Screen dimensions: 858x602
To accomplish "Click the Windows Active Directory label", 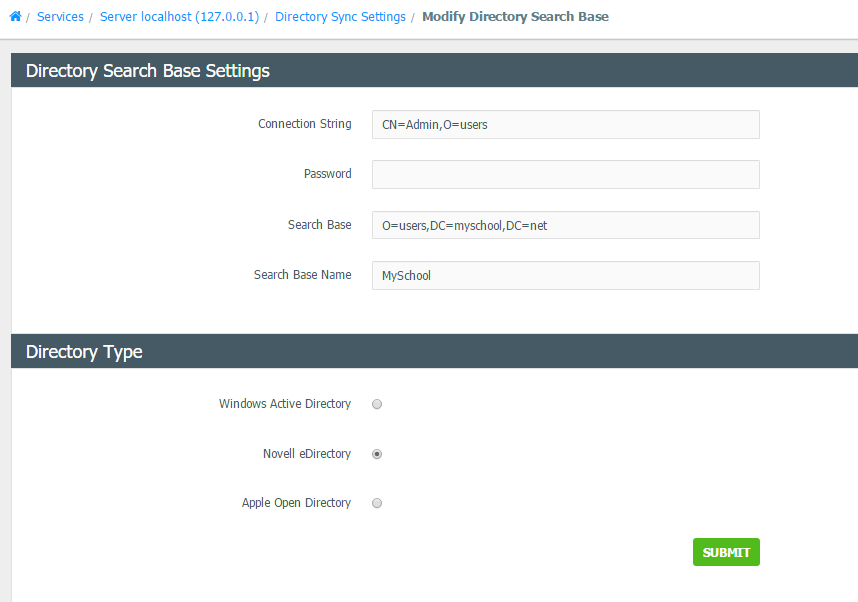I will (285, 404).
